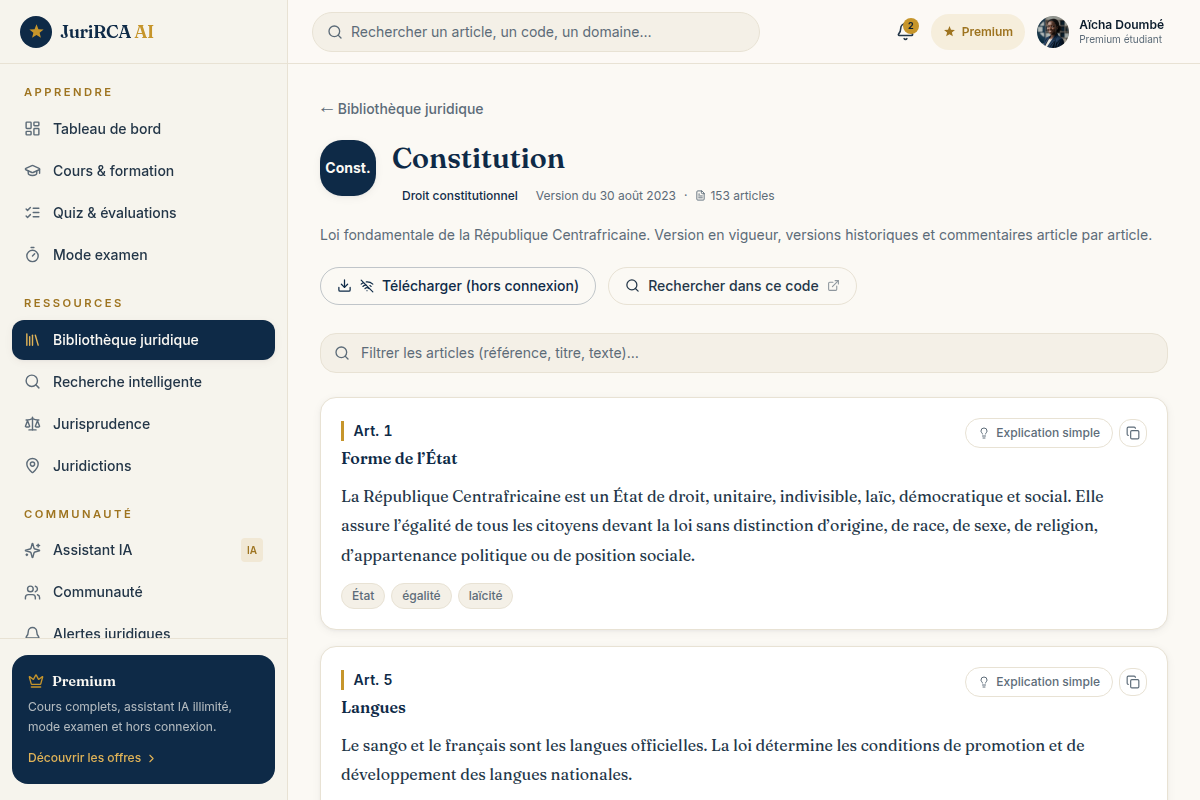Select Bibliothèque juridique in sidebar
Screen dimensions: 1200x800
tap(143, 340)
